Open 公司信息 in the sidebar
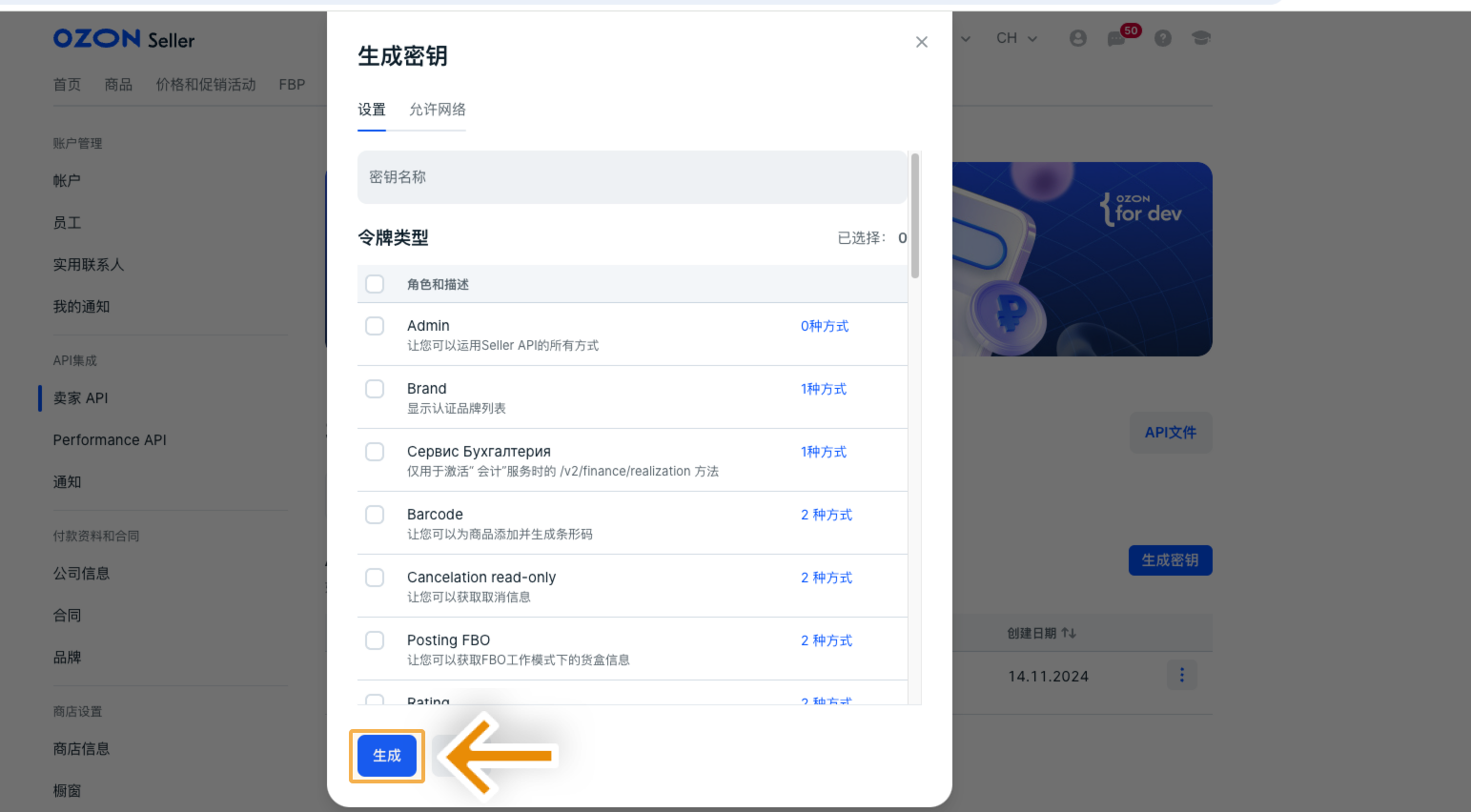The height and width of the screenshot is (812, 1471). 82,574
